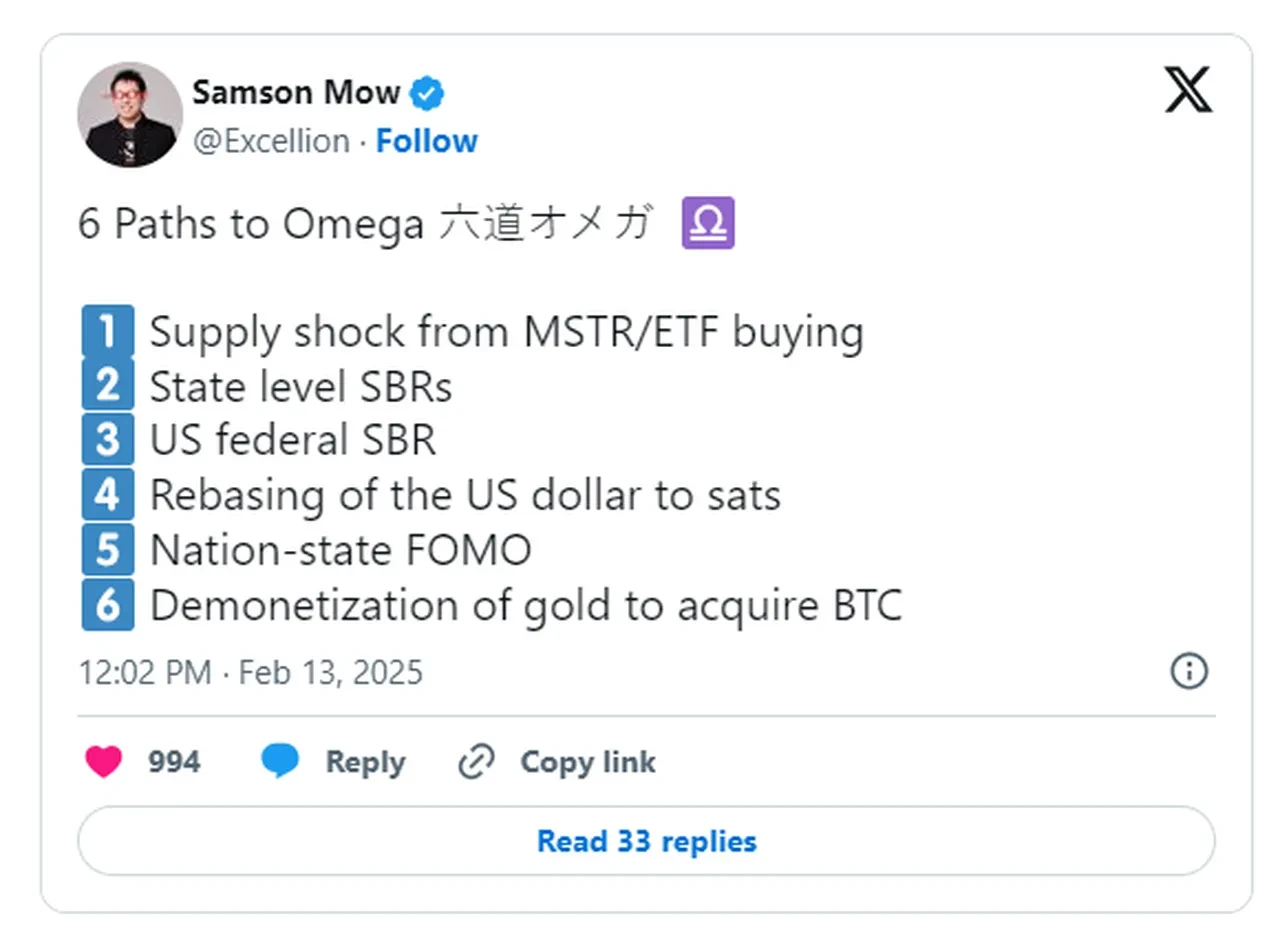Open Samson Mow's profile photo
This screenshot has width=1280, height=940.
click(130, 115)
